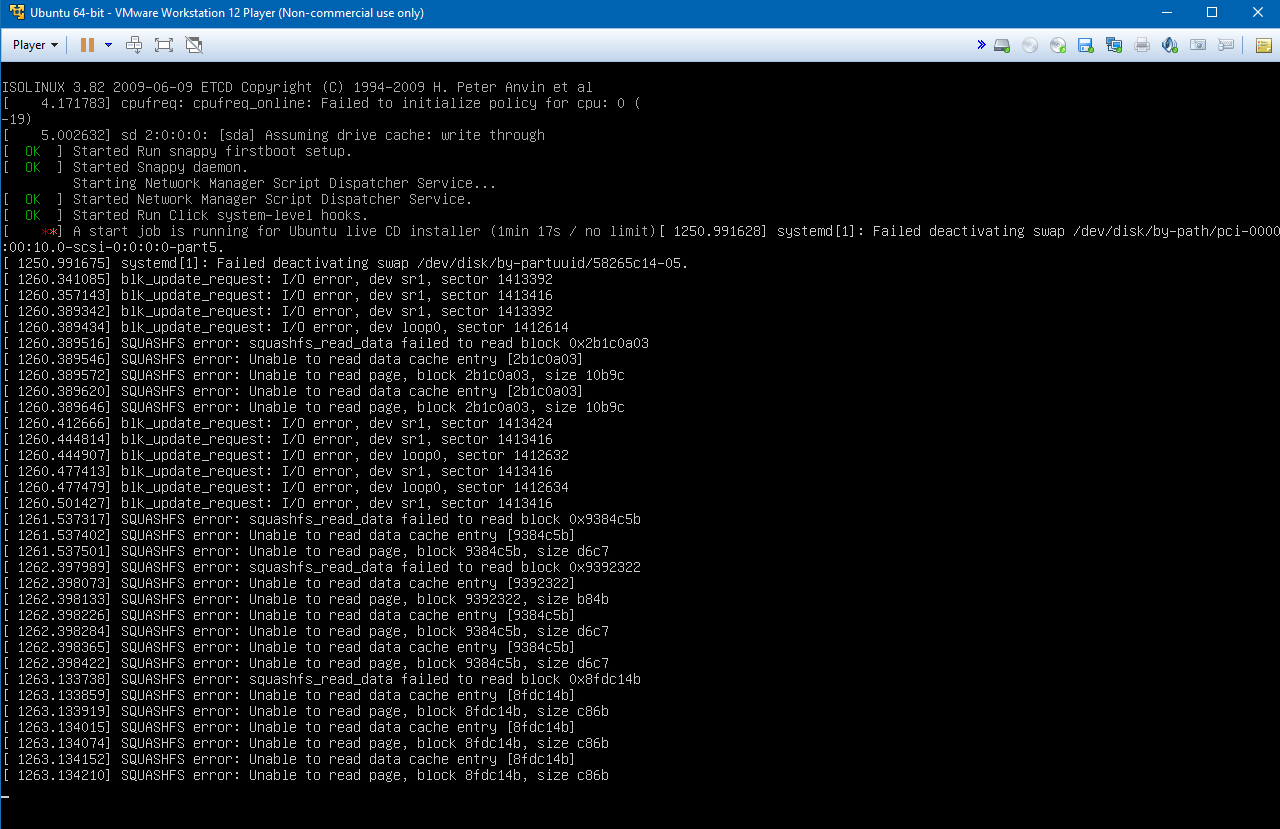Viewport: 1280px width, 829px height.
Task: Click the sound card device icon
Action: point(1170,45)
